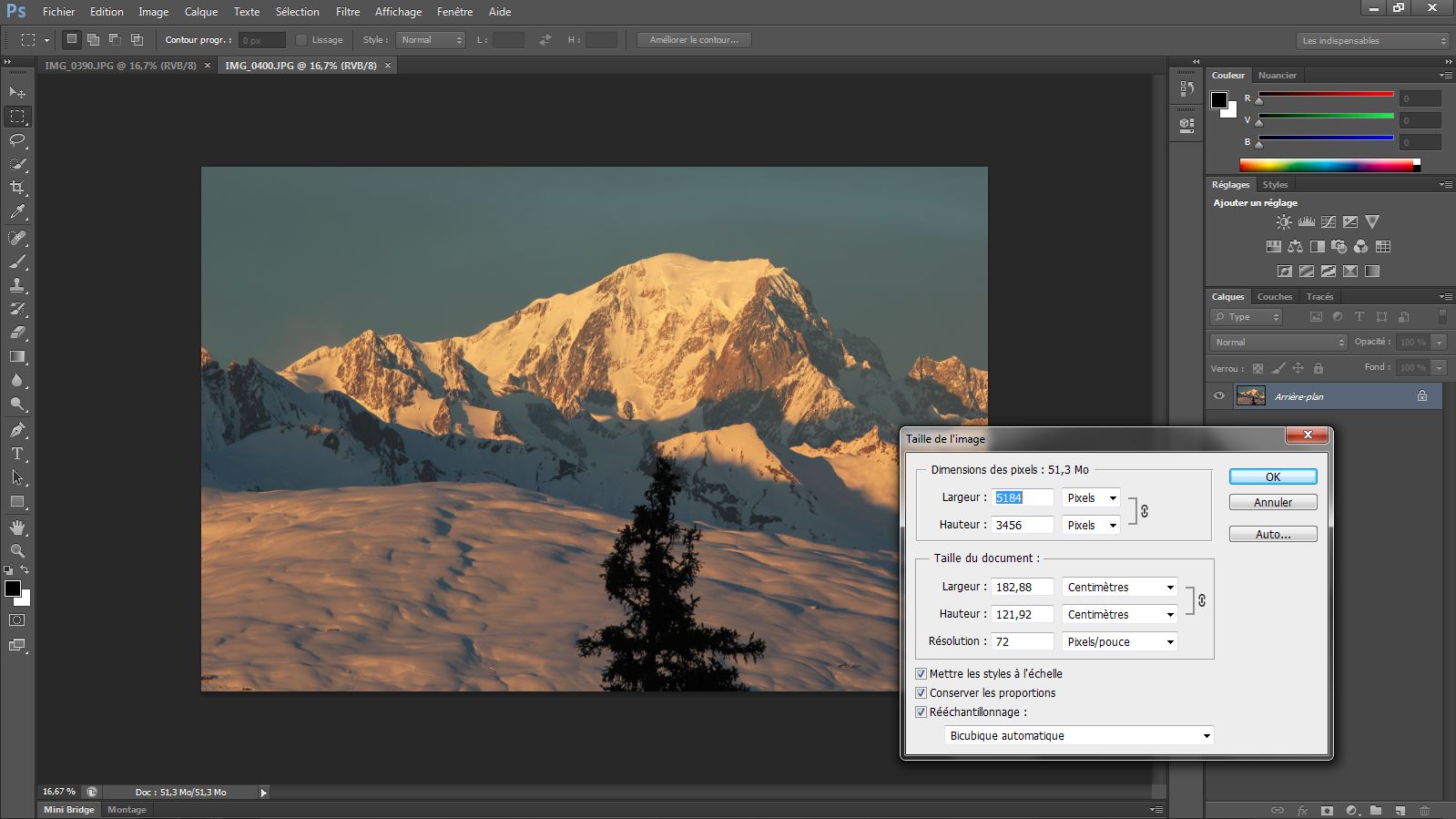The height and width of the screenshot is (819, 1456).
Task: Open the Bicubique automatique dropdown
Action: (1079, 736)
